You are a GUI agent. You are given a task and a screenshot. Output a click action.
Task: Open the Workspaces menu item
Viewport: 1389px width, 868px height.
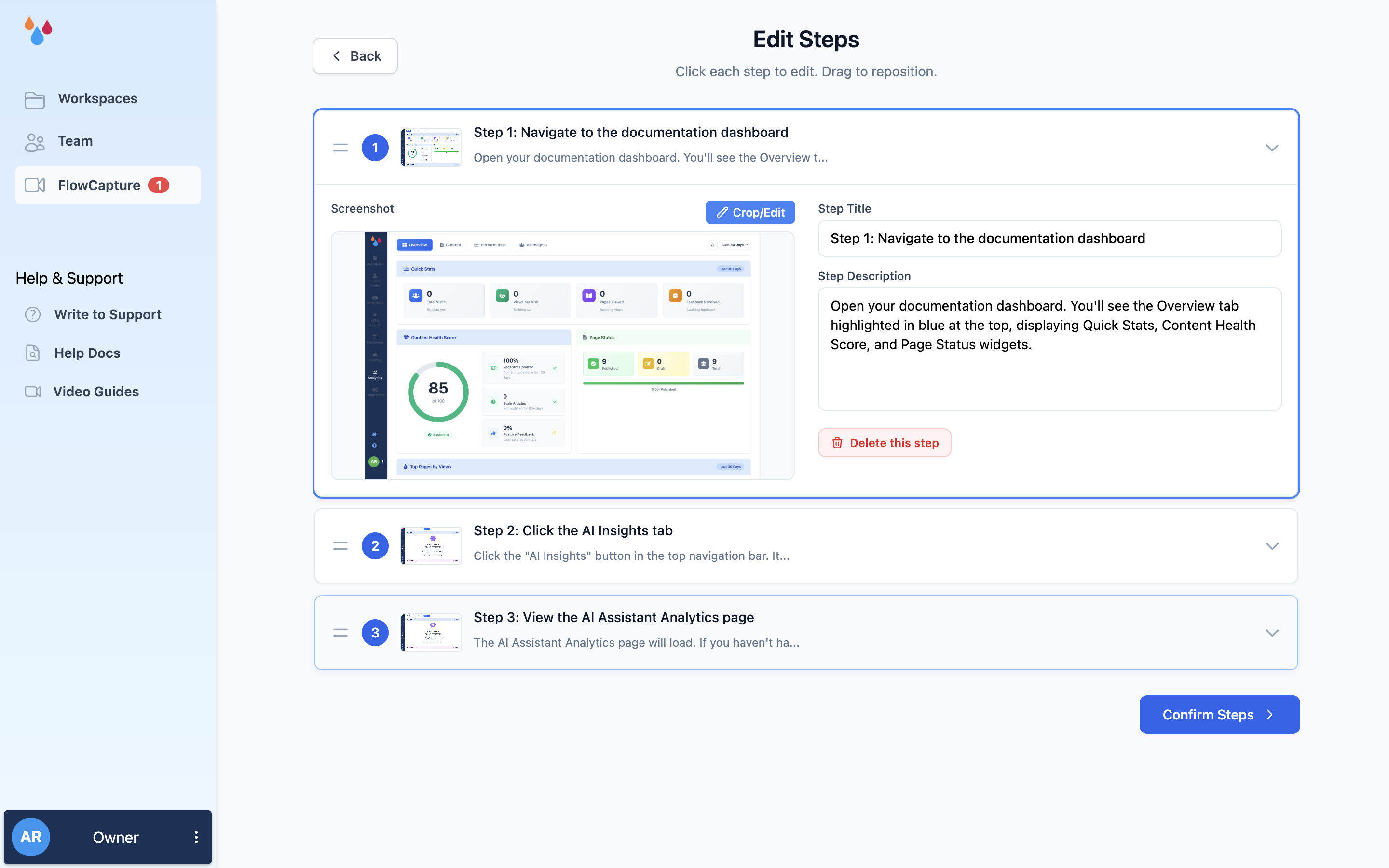click(108, 99)
